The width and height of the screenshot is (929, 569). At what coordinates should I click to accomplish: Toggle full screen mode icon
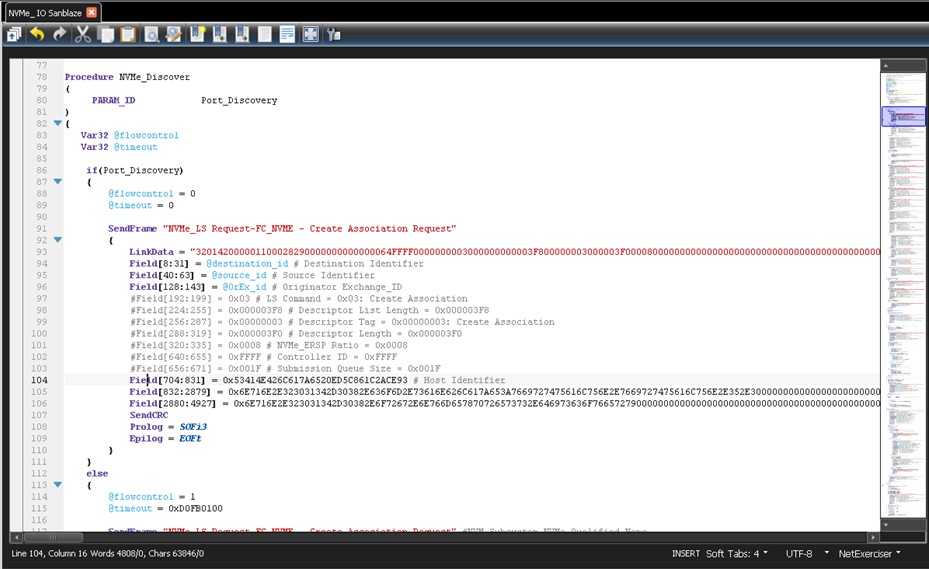(x=310, y=34)
